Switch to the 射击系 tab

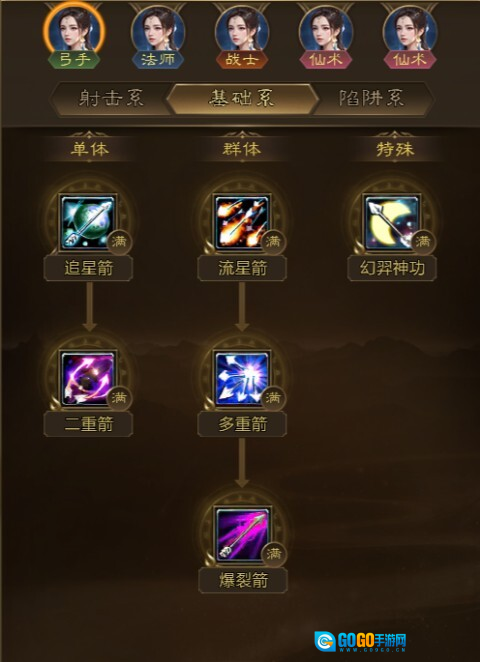click(111, 99)
